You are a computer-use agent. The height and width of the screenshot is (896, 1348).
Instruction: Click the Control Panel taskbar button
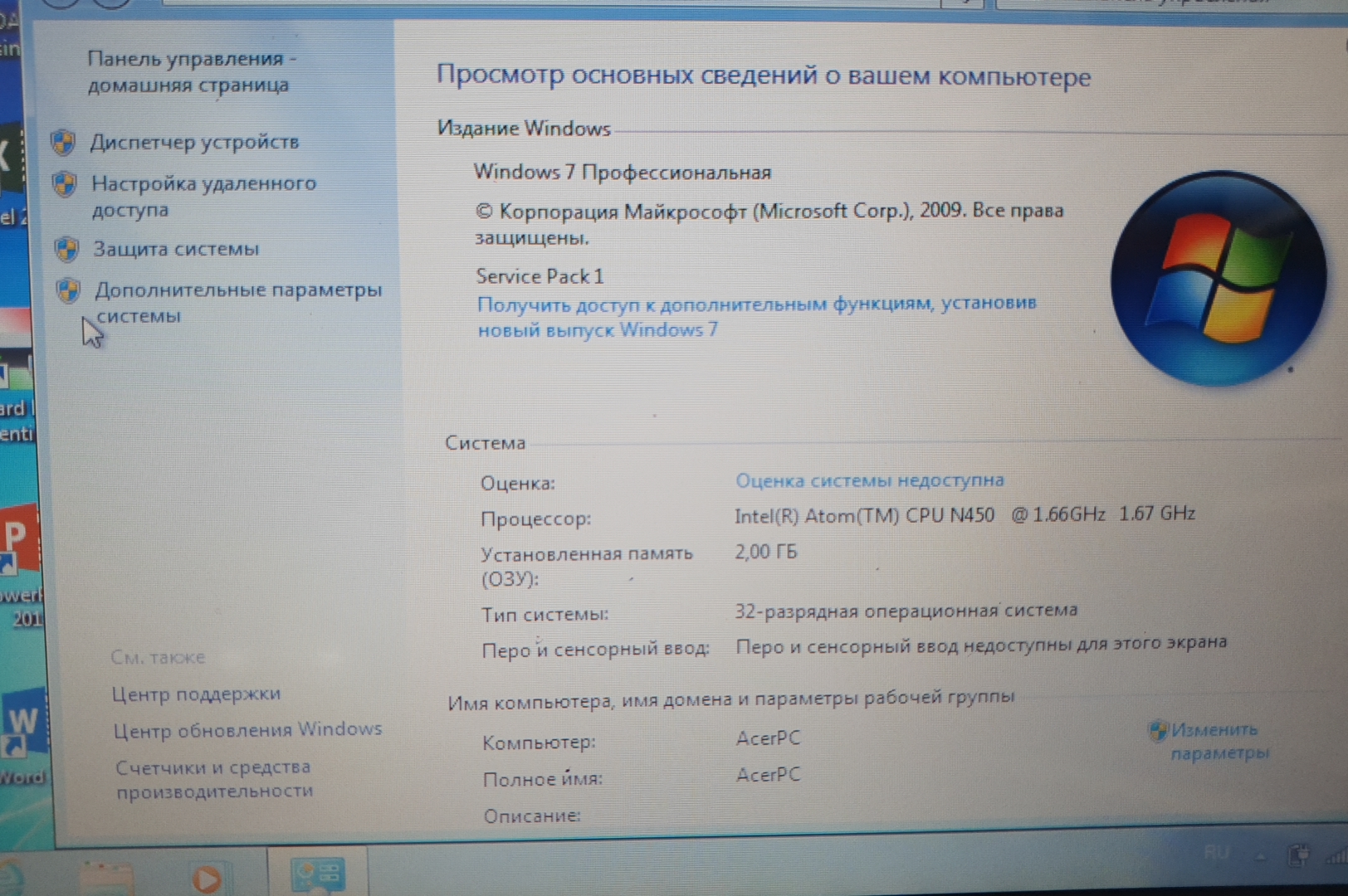(x=318, y=874)
